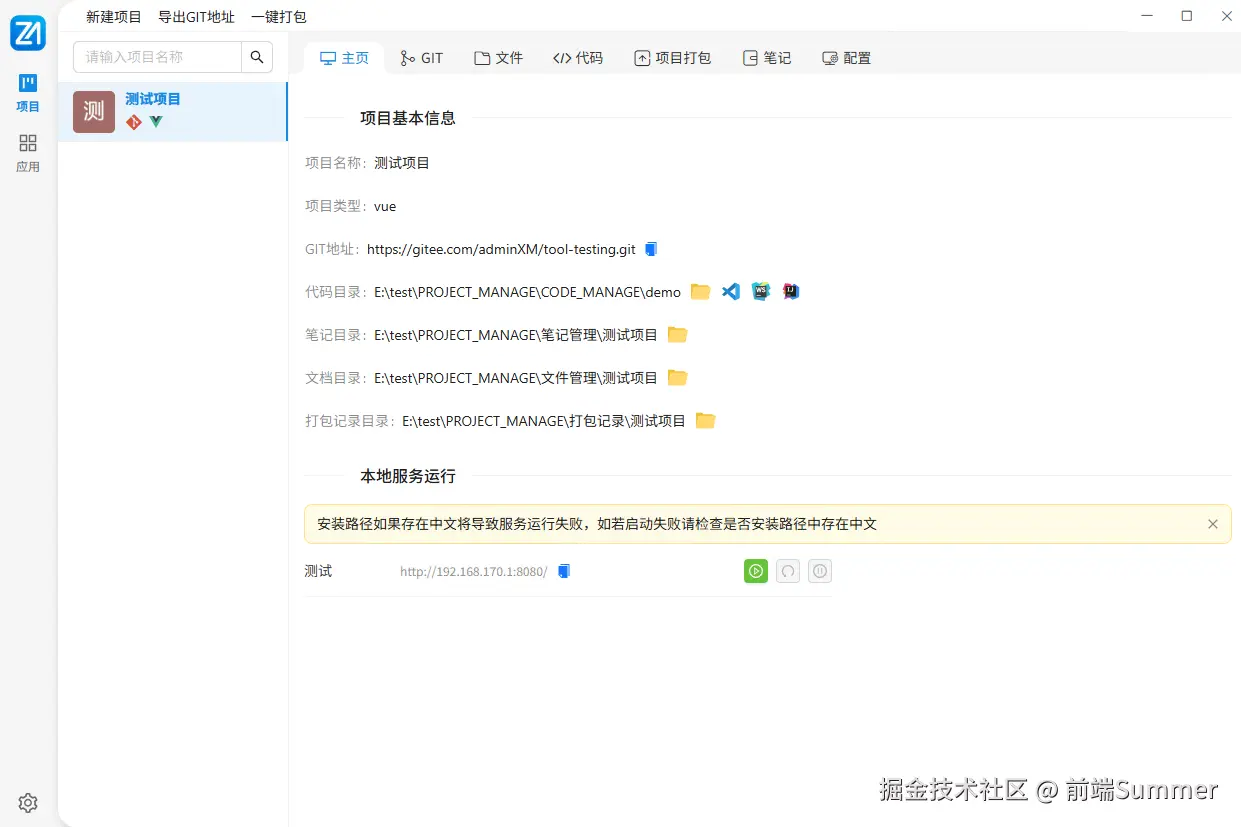Click the 新建项目 menu item
Viewport: 1241px width, 827px height.
click(x=113, y=16)
